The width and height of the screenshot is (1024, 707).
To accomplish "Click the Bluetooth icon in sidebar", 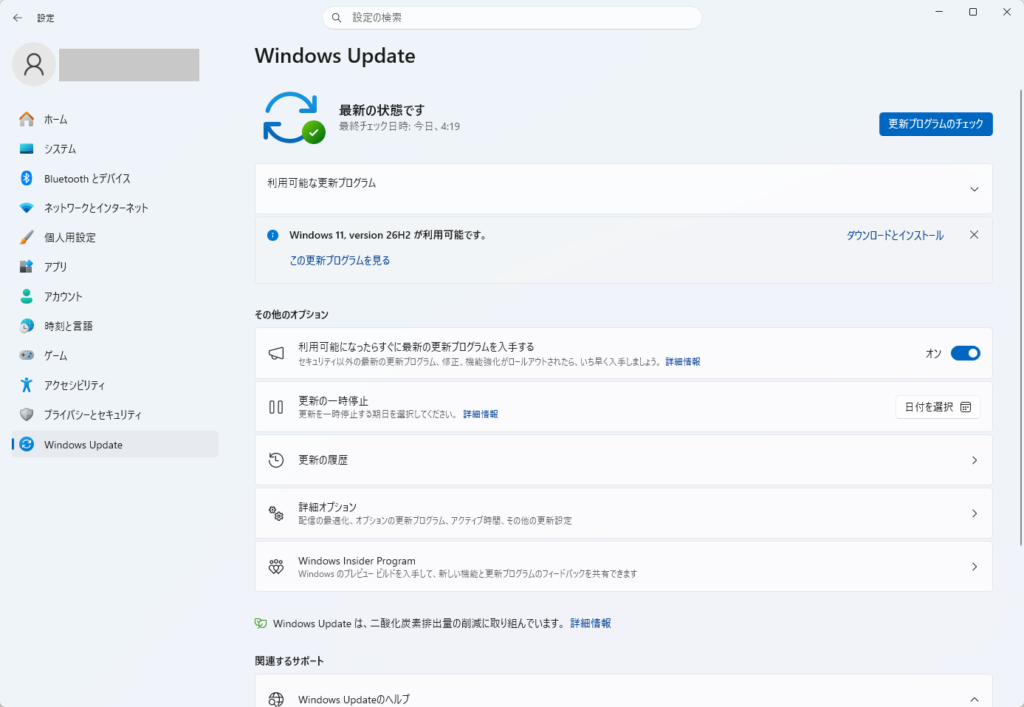I will 26,178.
